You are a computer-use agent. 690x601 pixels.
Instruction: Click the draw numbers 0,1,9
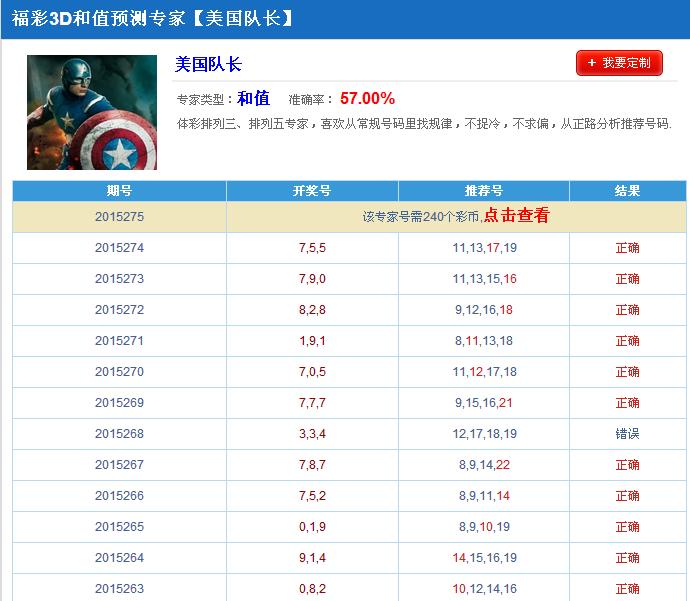[312, 527]
